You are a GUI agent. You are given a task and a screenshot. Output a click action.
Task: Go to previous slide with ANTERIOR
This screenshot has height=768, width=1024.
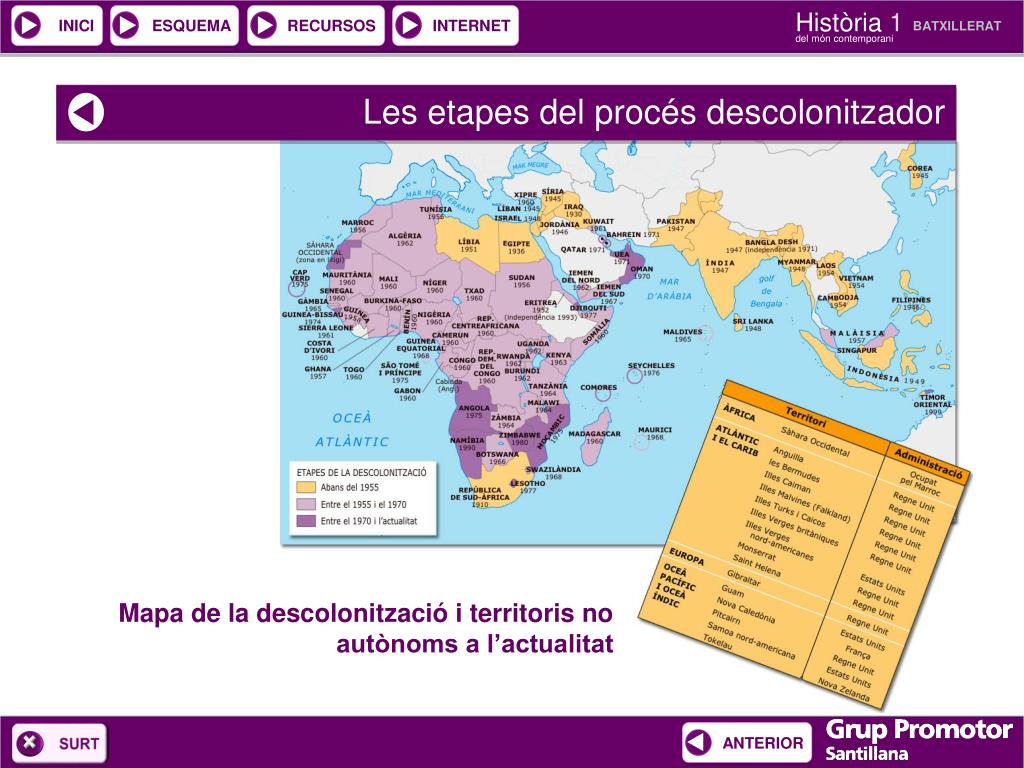tap(747, 743)
